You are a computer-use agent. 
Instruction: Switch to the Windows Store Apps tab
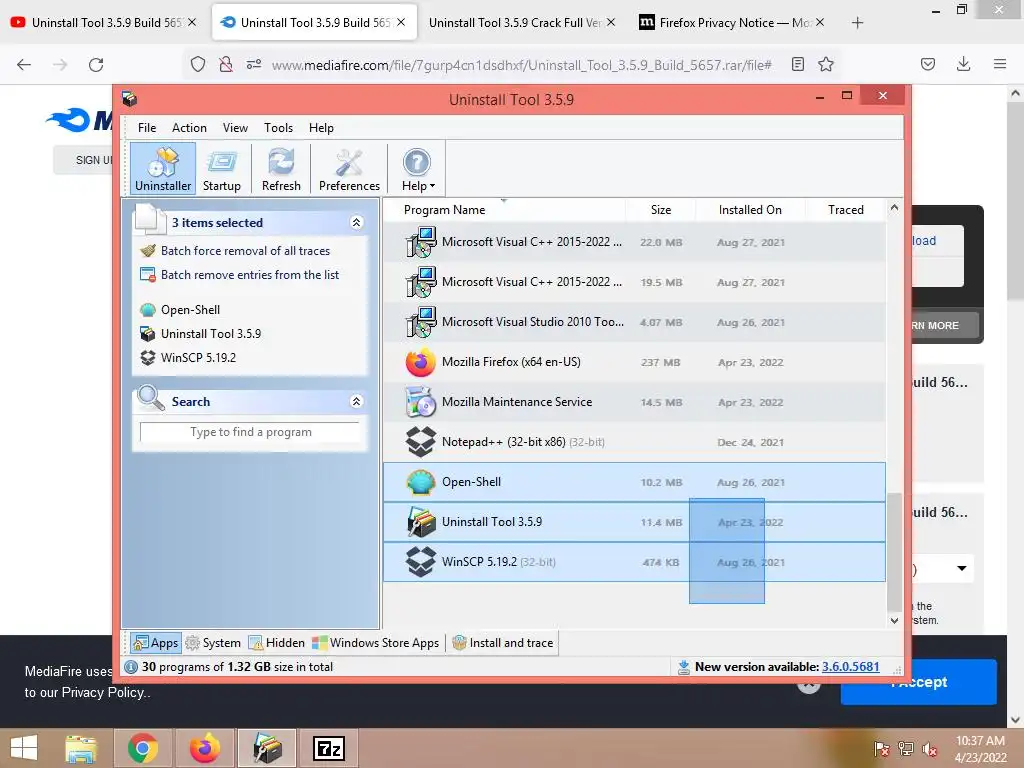tap(376, 643)
